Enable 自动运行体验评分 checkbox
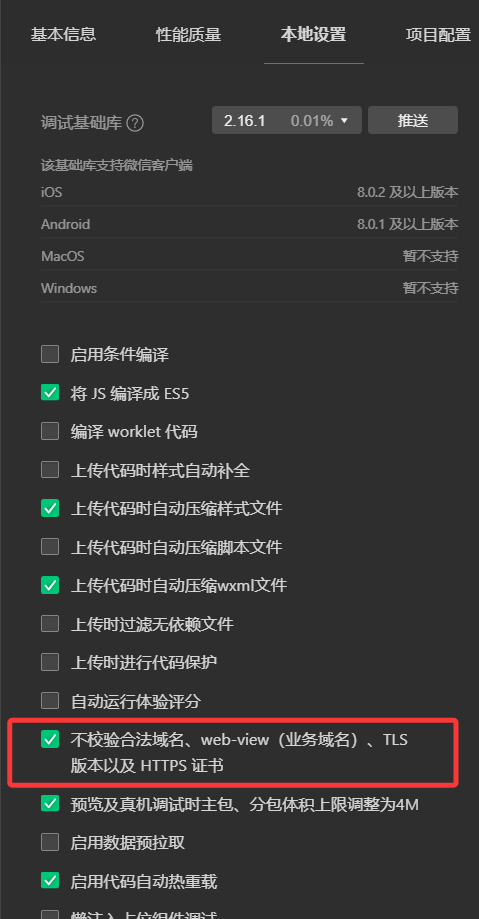The height and width of the screenshot is (919, 479). click(x=50, y=700)
